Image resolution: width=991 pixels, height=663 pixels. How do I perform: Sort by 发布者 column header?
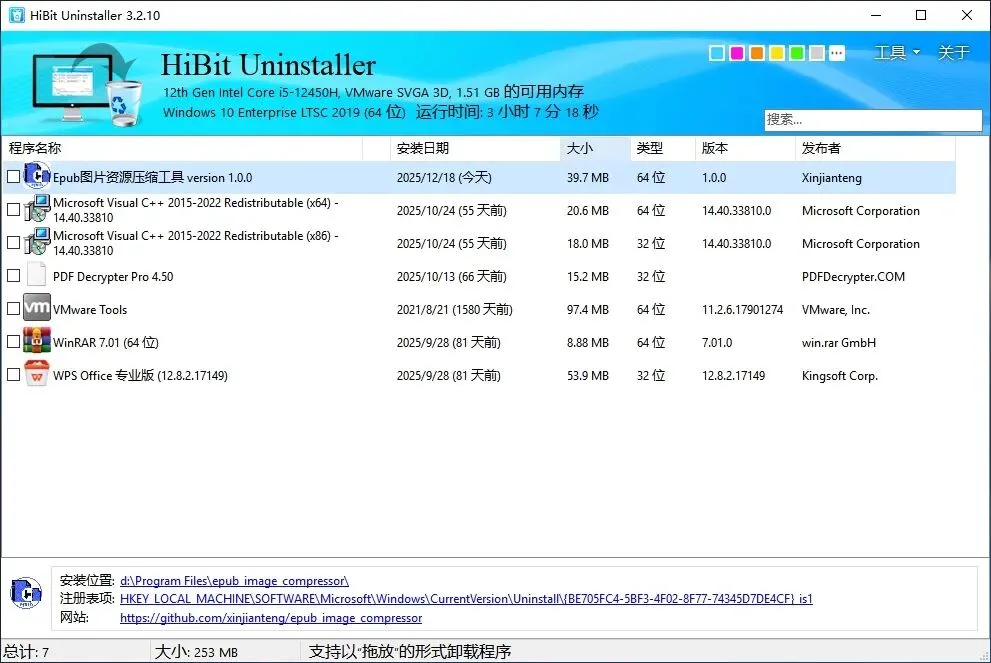(875, 148)
